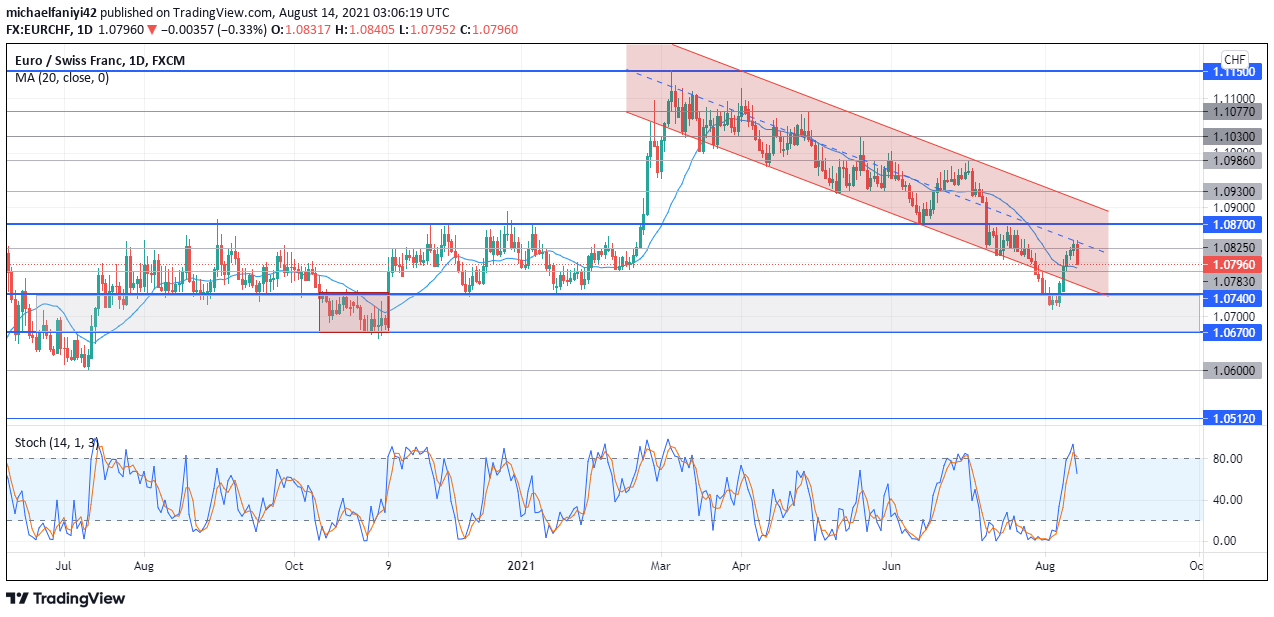Click the Mar label on time axis
Screen dimensions: 1274x617
click(660, 566)
